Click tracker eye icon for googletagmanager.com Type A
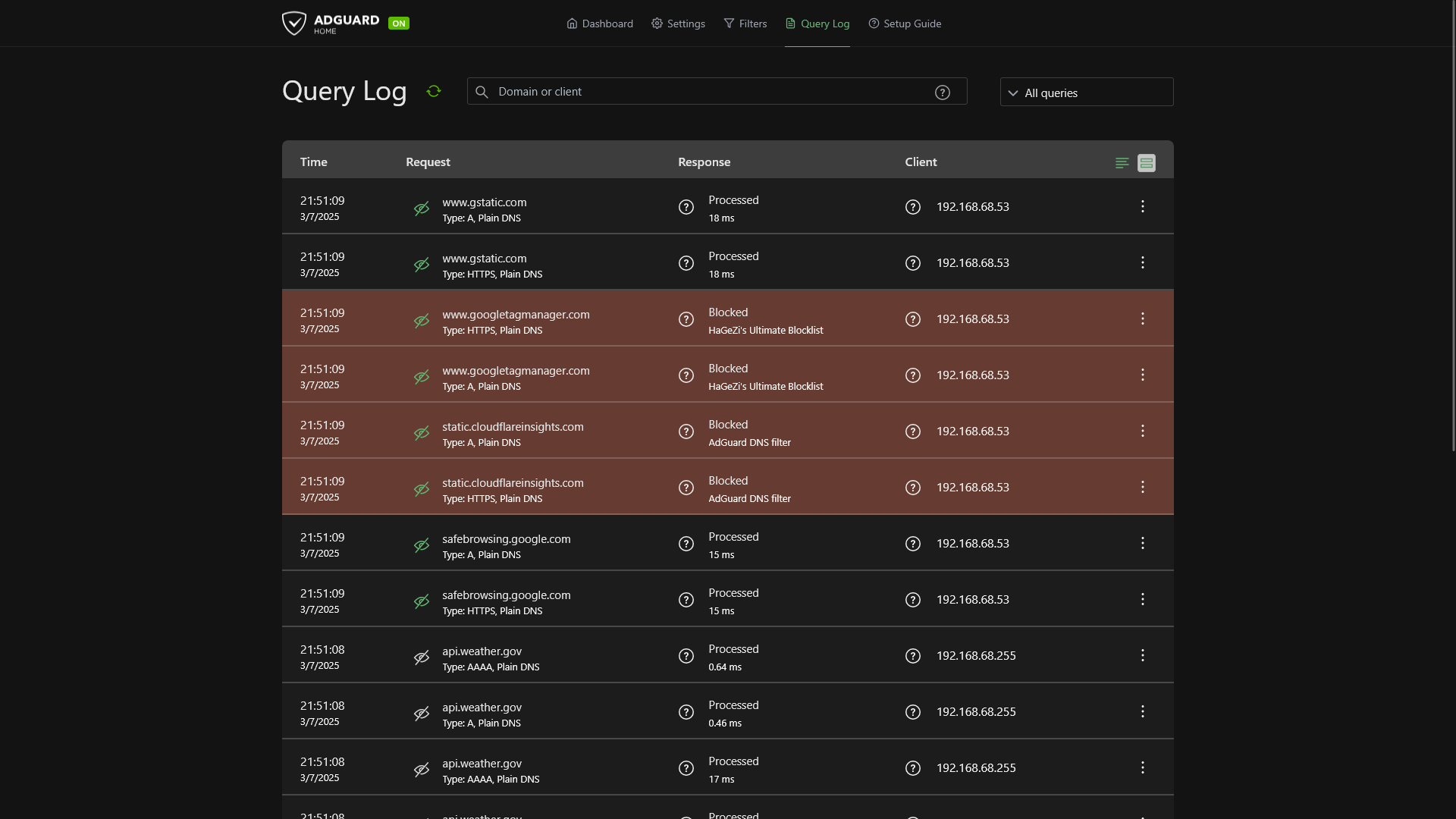The width and height of the screenshot is (1456, 819). pos(422,377)
